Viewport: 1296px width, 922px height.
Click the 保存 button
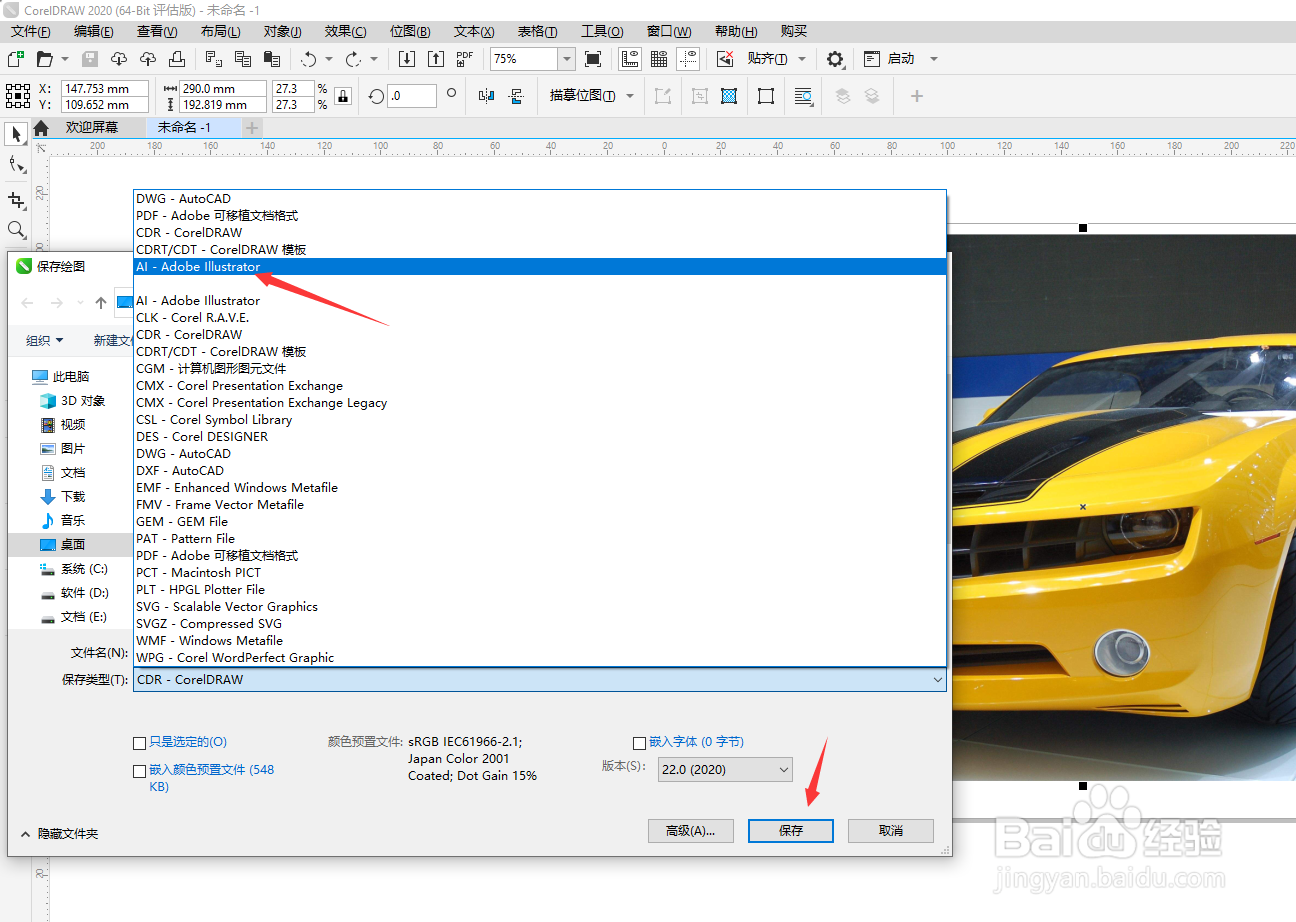791,831
